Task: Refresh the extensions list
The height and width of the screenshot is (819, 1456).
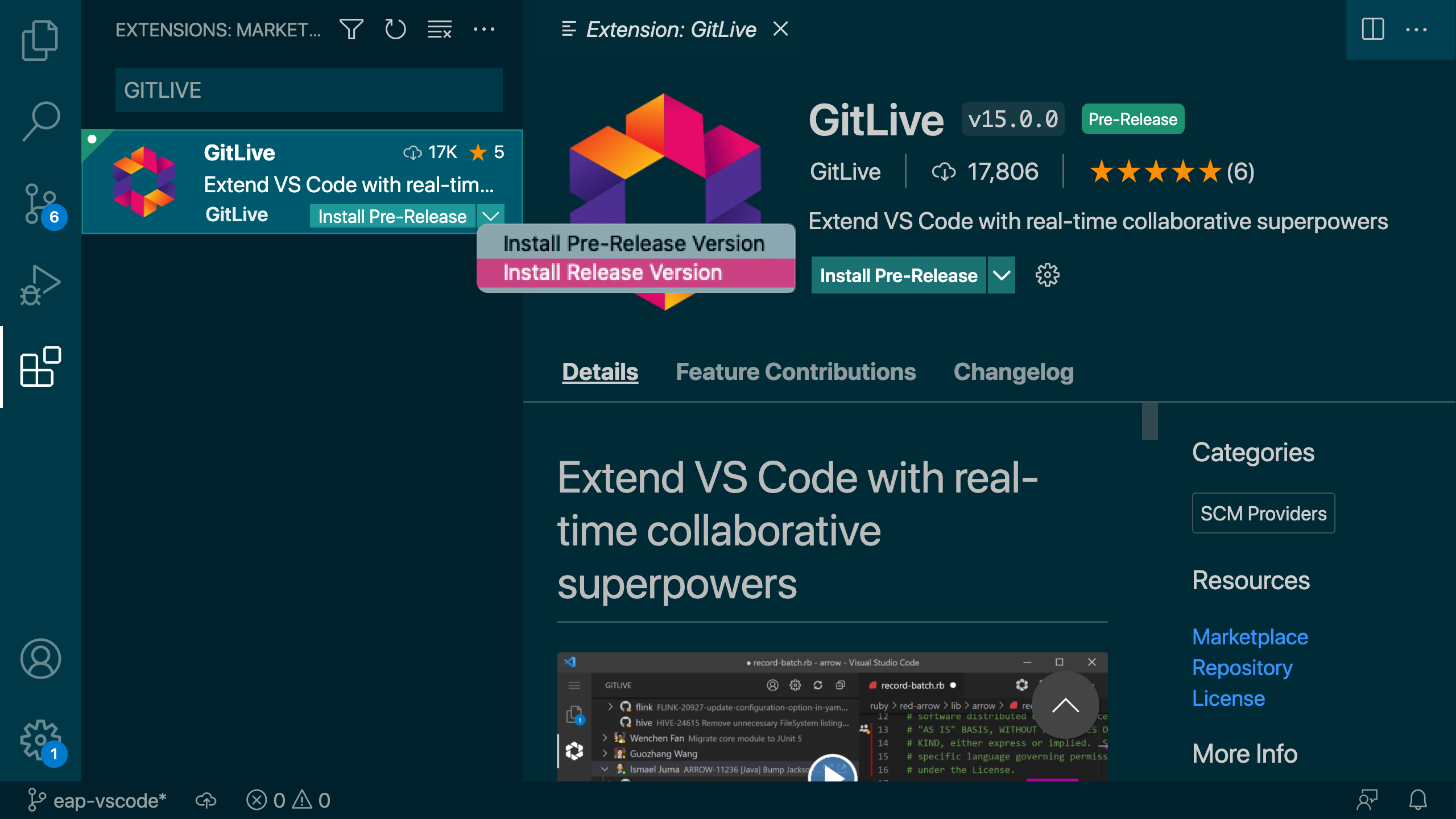Action: [395, 30]
